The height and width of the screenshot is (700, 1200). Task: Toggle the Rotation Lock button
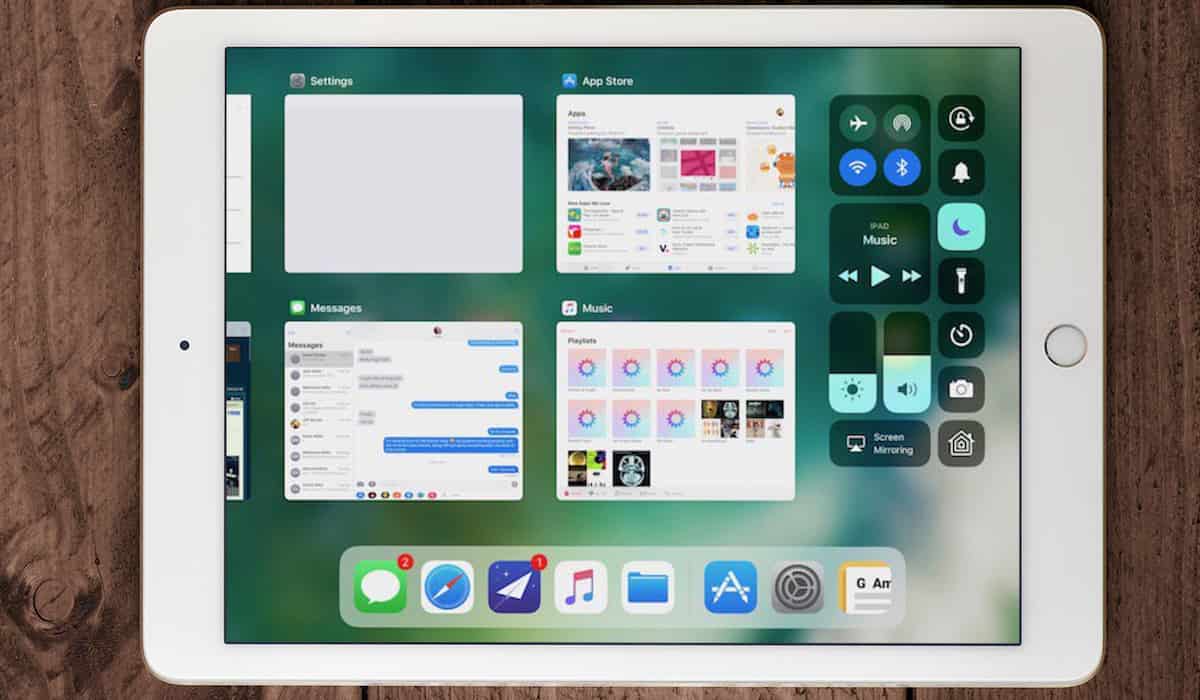tap(961, 118)
